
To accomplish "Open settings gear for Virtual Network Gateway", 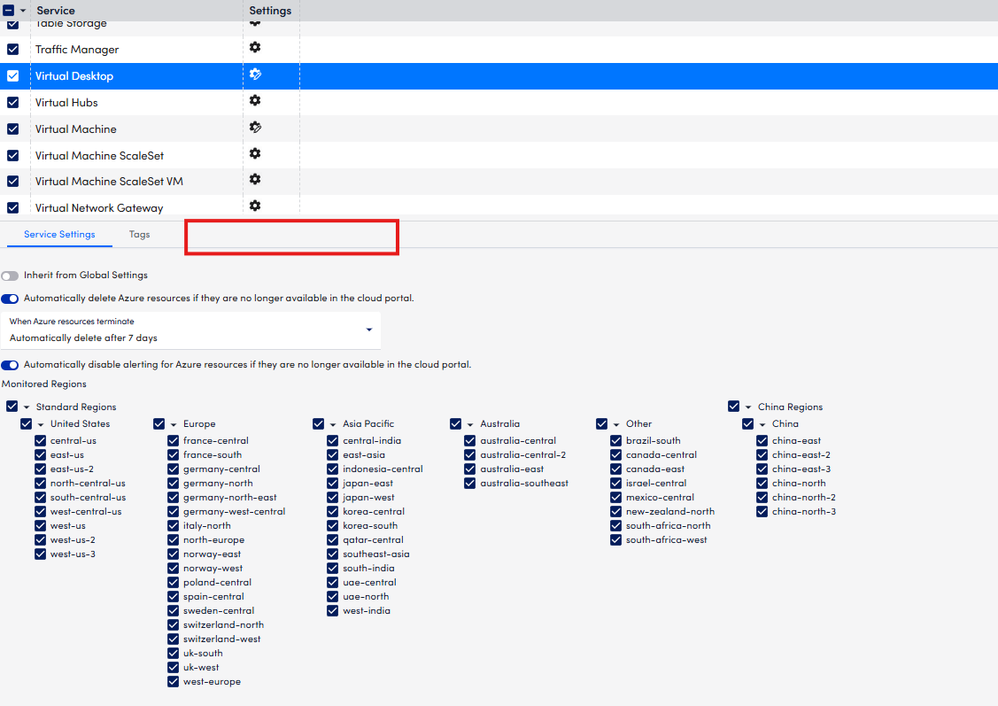I will [x=255, y=206].
